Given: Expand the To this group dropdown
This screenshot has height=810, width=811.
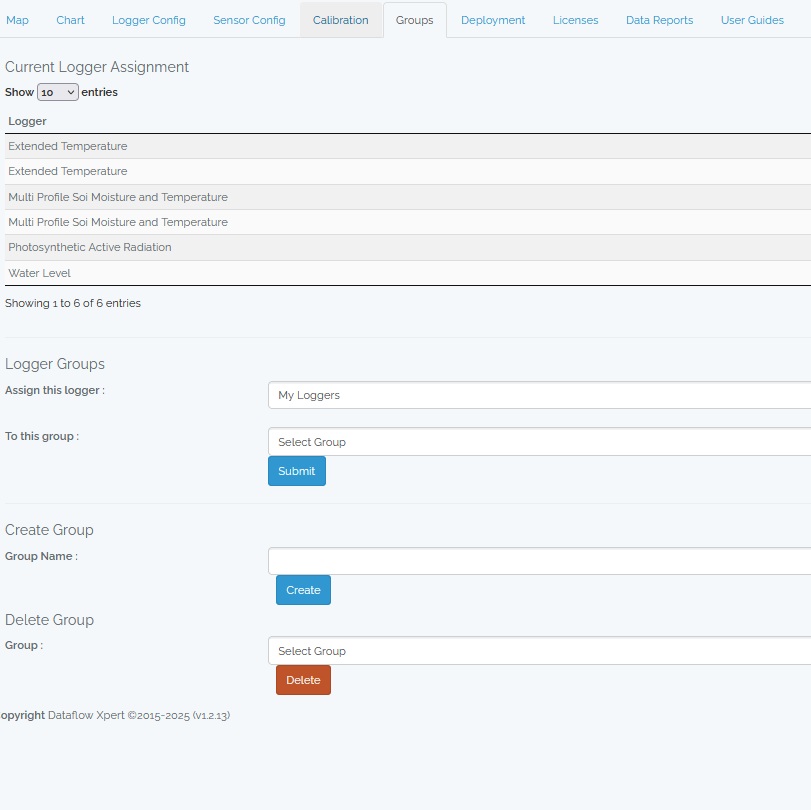Looking at the screenshot, I should (540, 442).
